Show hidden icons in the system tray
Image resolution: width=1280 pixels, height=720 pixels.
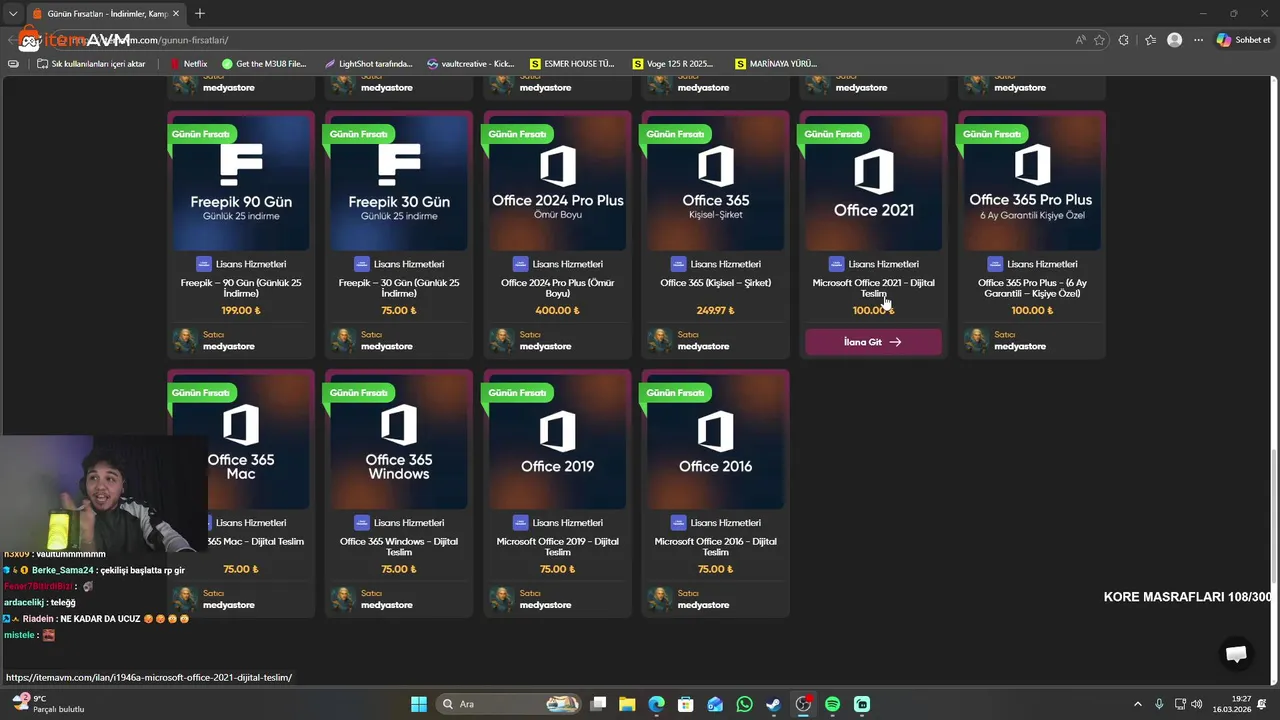point(1137,704)
